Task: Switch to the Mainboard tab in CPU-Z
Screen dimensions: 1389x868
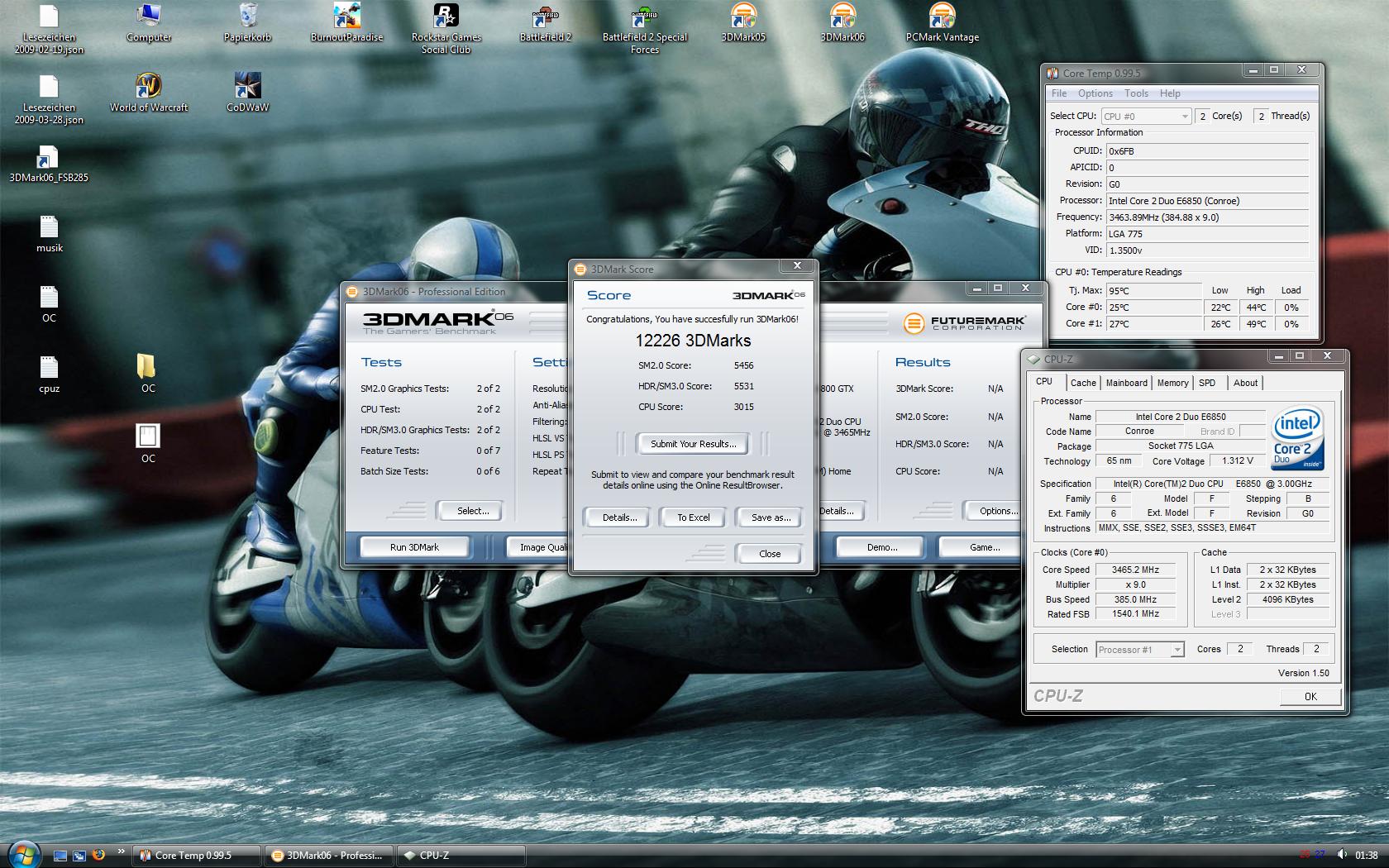Action: click(1126, 383)
